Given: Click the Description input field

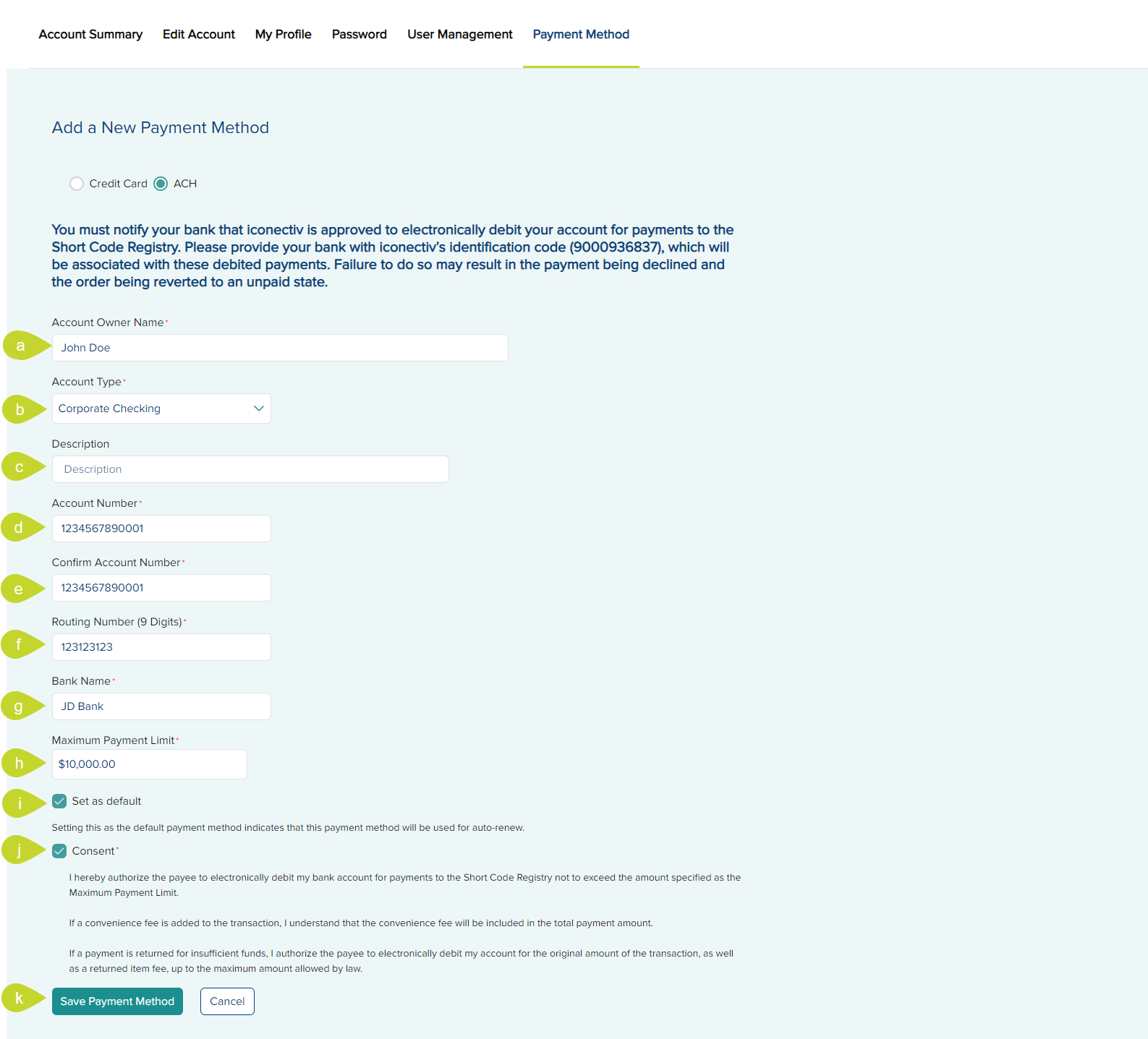Looking at the screenshot, I should 250,469.
